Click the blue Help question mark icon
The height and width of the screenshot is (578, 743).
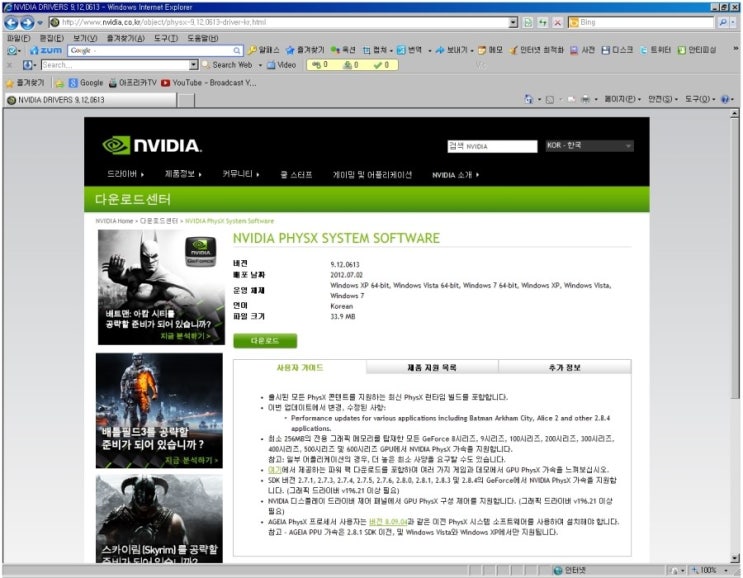[725, 99]
